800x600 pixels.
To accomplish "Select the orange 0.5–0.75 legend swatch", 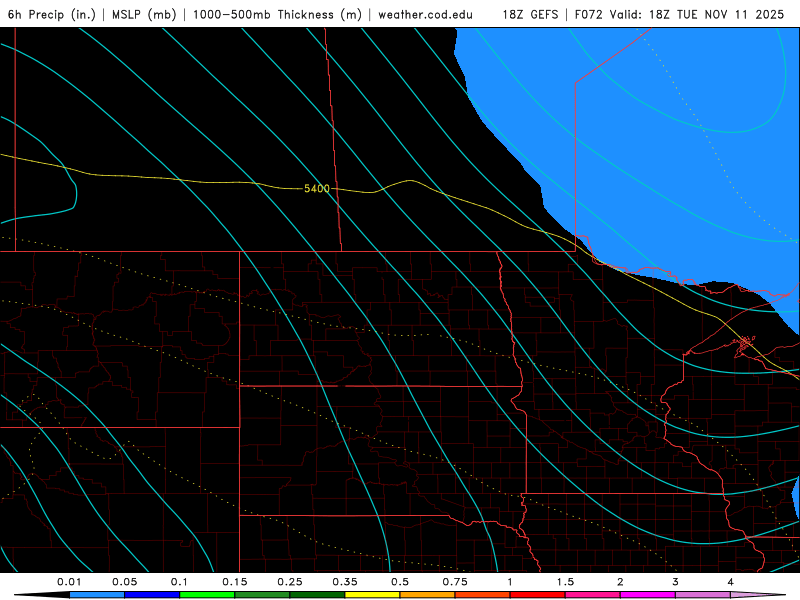I will click(x=428, y=595).
